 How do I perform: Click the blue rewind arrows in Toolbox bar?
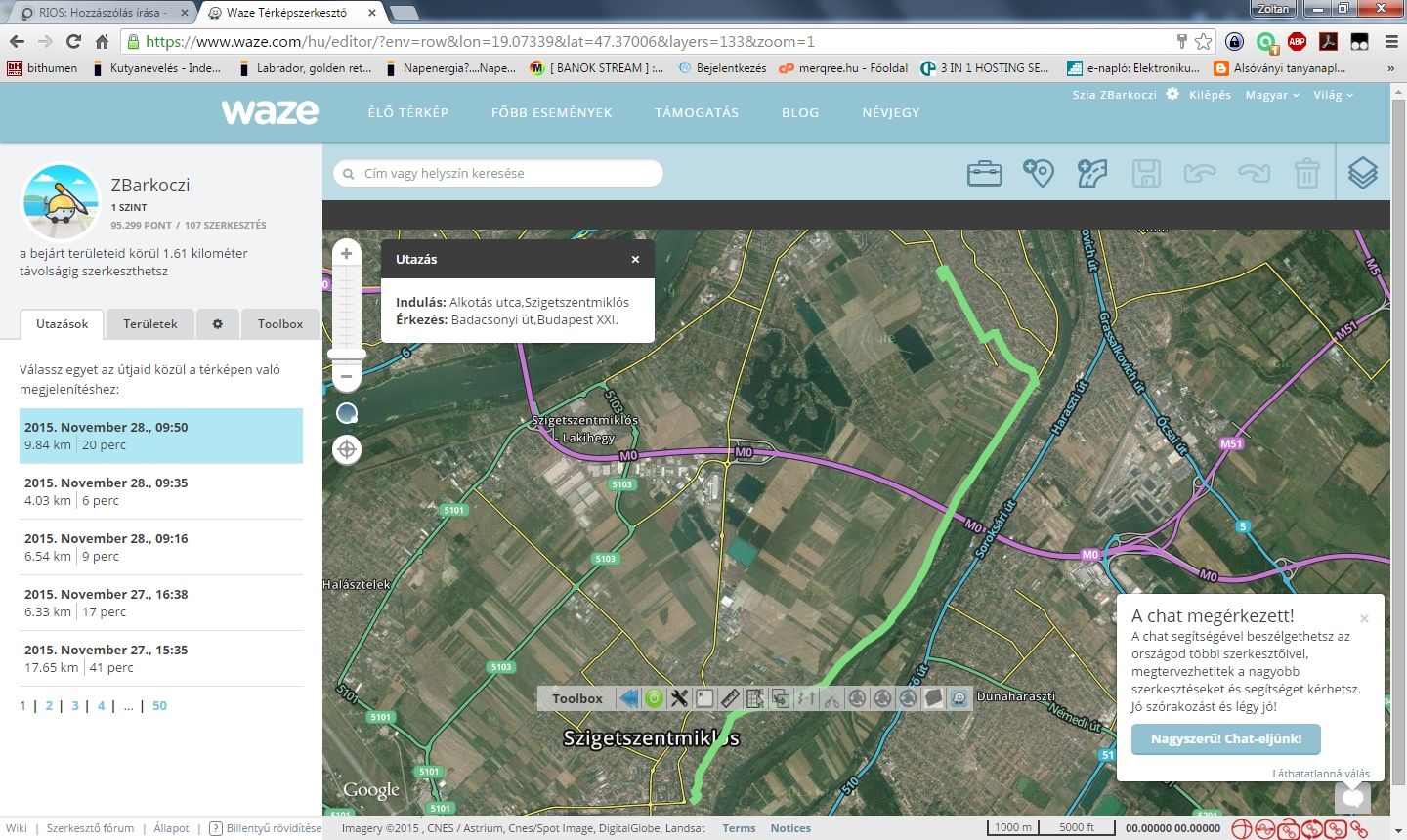pyautogui.click(x=629, y=698)
